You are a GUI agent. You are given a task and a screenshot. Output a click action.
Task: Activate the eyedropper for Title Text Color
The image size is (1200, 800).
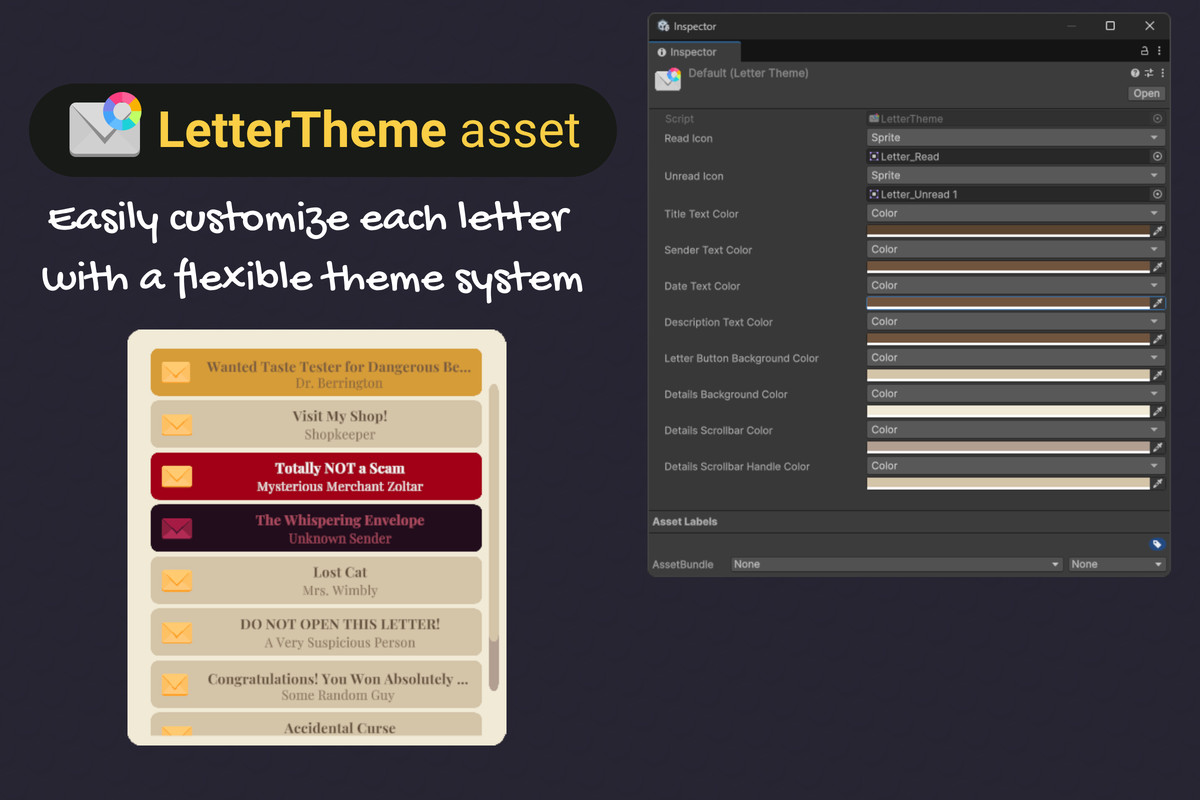[1155, 230]
